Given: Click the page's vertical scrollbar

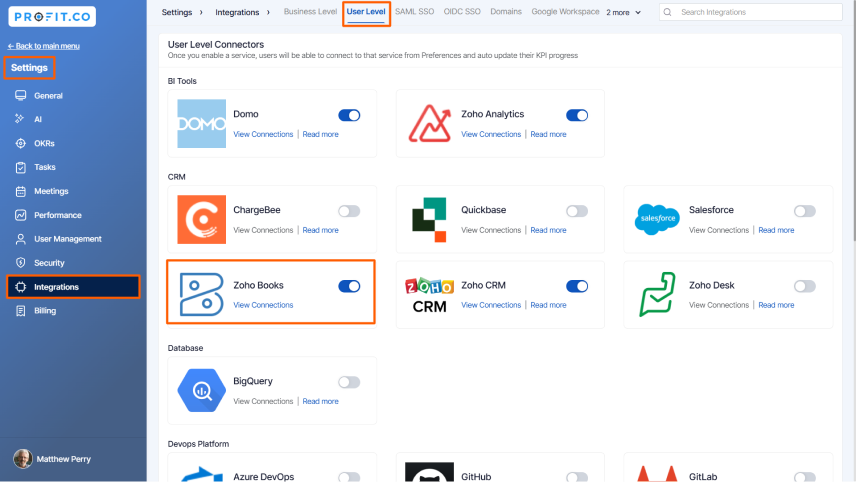Looking at the screenshot, I should click(x=853, y=120).
